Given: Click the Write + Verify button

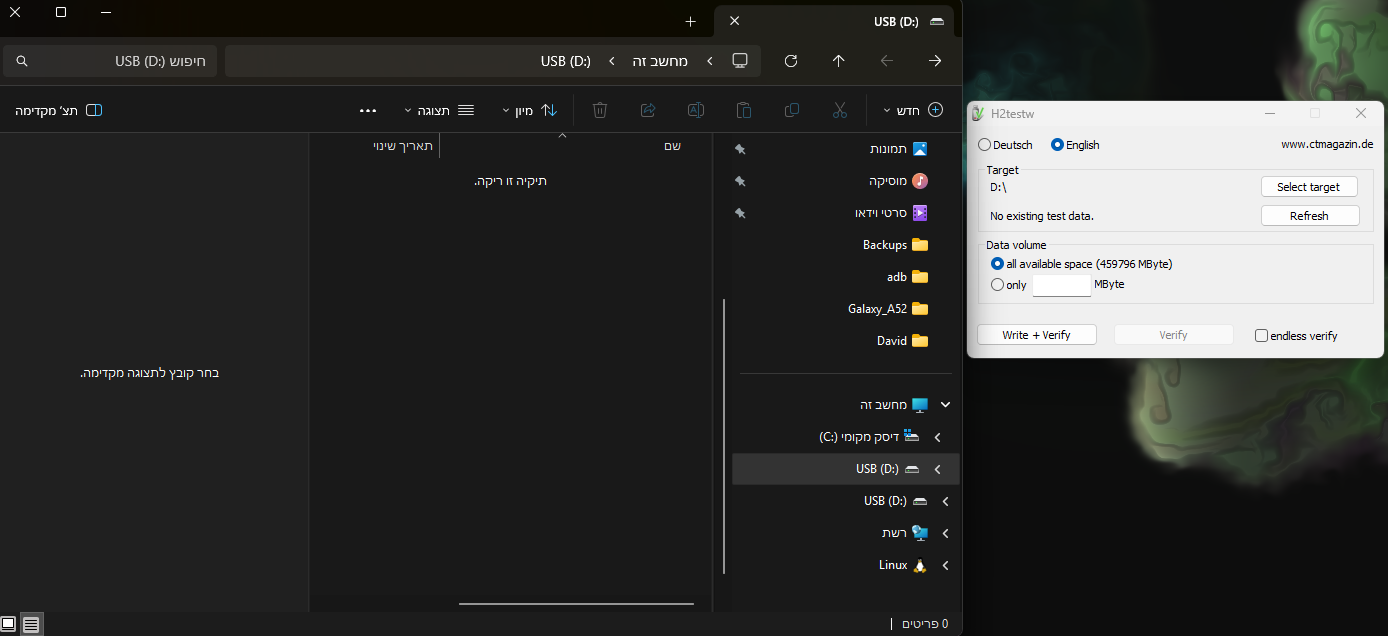Looking at the screenshot, I should pos(1036,335).
